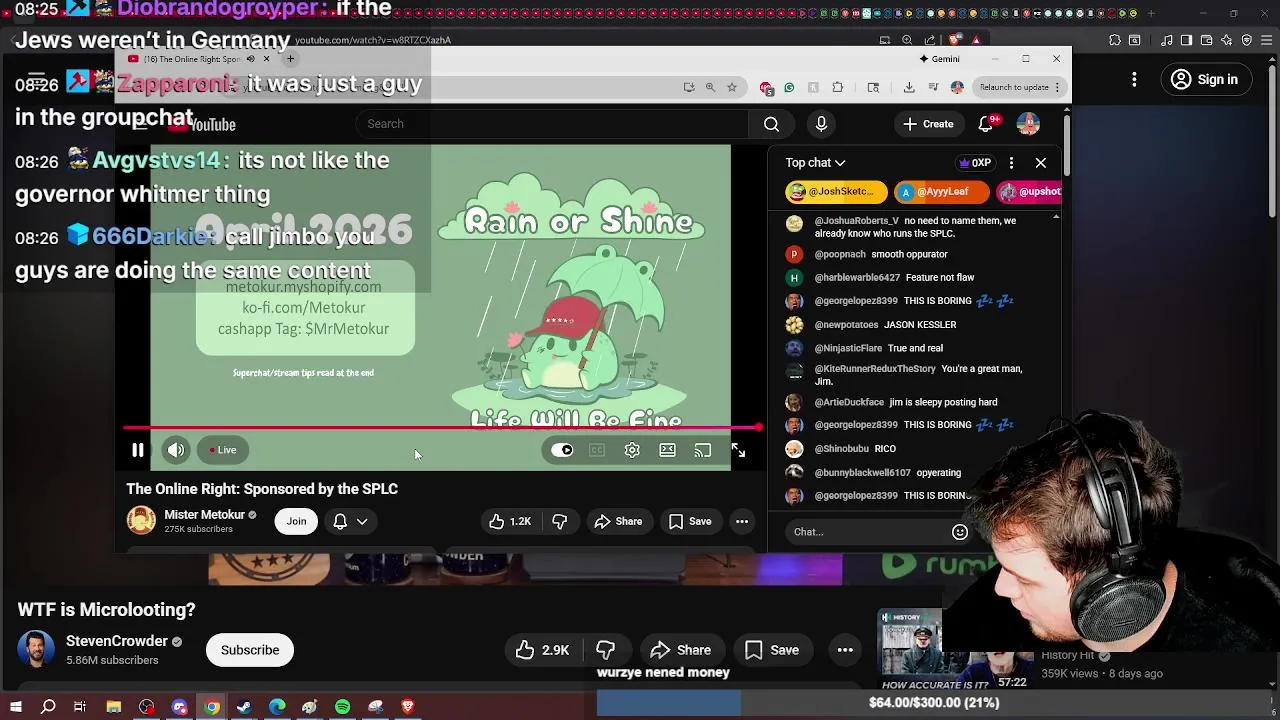Jump to Live on the stream
Screen dimensions: 1280x720
tap(222, 450)
